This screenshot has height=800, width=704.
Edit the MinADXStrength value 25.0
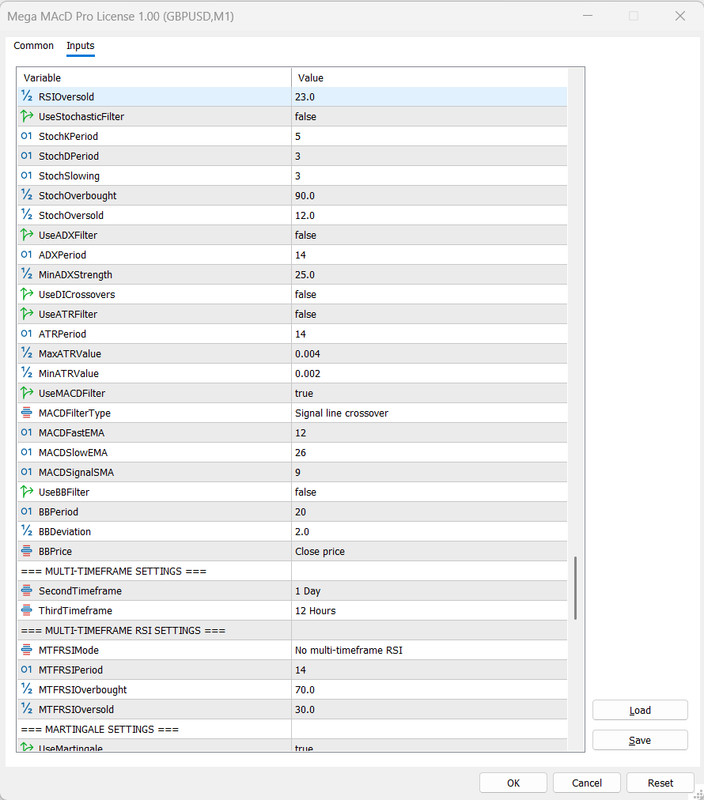point(429,274)
